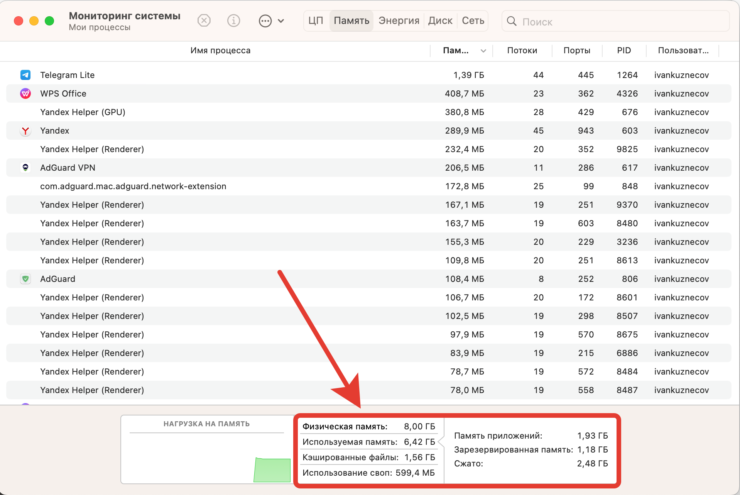This screenshot has width=740, height=495.
Task: Select Yandex Helper (Renderer) with PID 8613
Action: [x=369, y=260]
